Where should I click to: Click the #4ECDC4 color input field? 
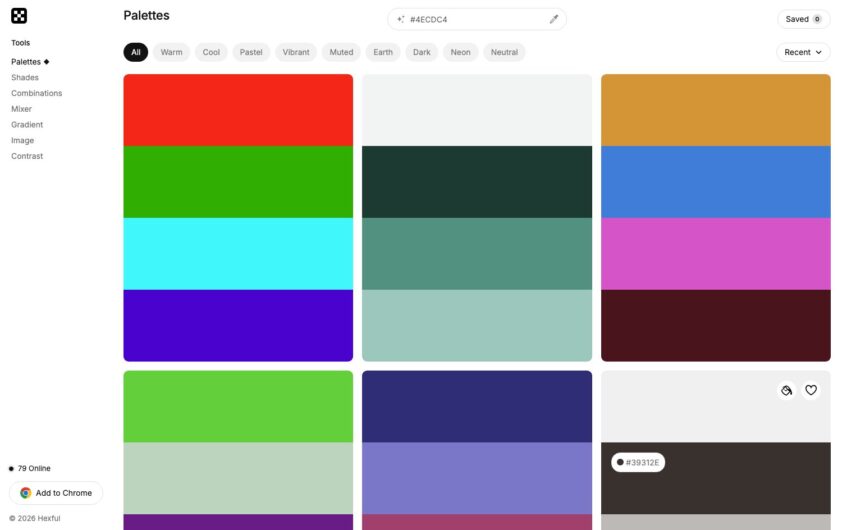click(x=477, y=19)
